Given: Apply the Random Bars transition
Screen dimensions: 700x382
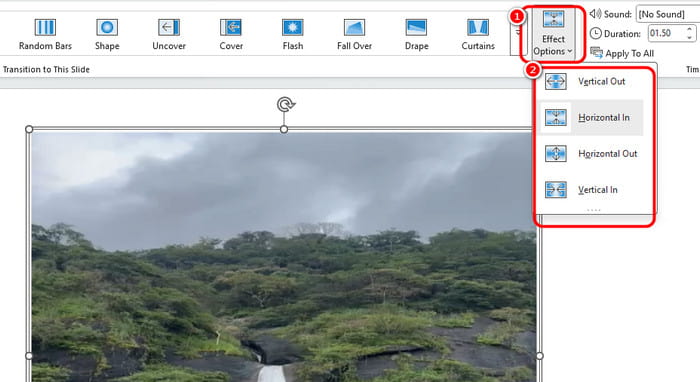Looking at the screenshot, I should click(45, 34).
